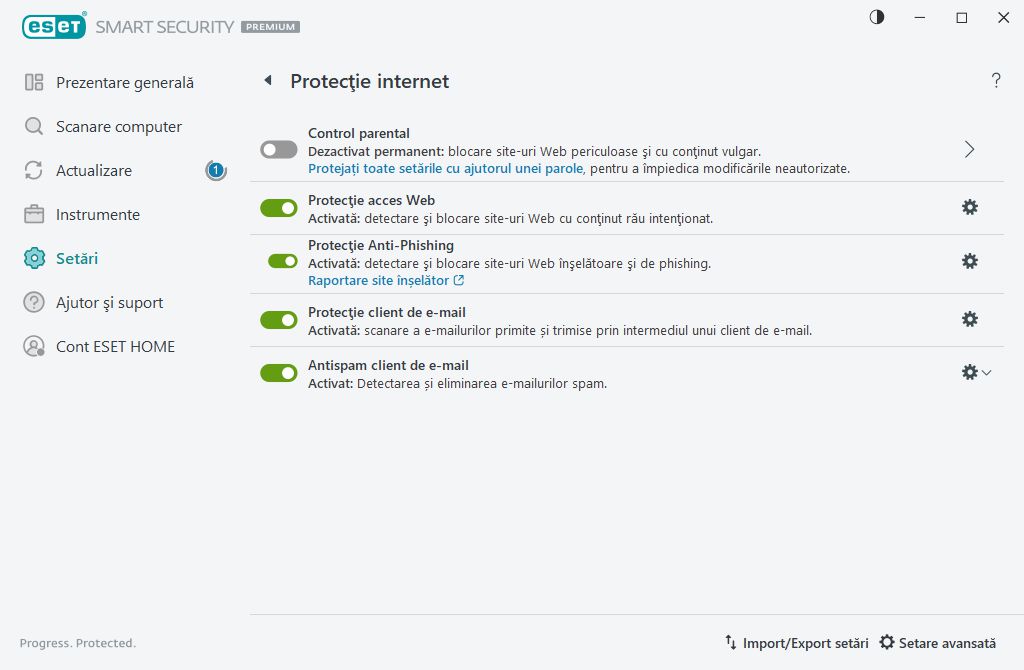Open Protecţie client de e-mail gear settings
The width and height of the screenshot is (1024, 670).
tap(969, 319)
